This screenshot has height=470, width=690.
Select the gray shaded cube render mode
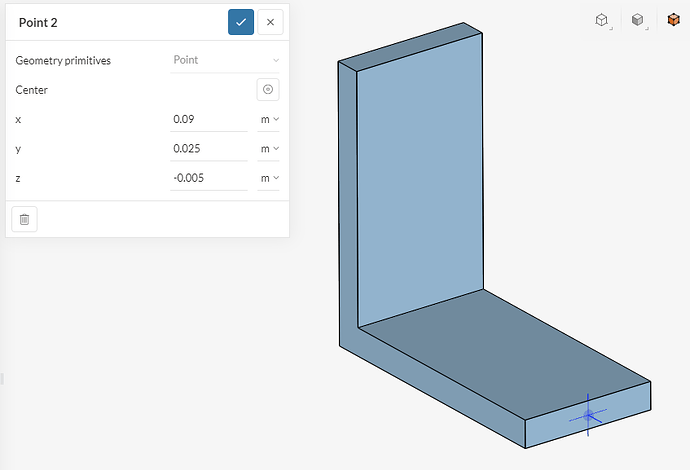(x=638, y=20)
